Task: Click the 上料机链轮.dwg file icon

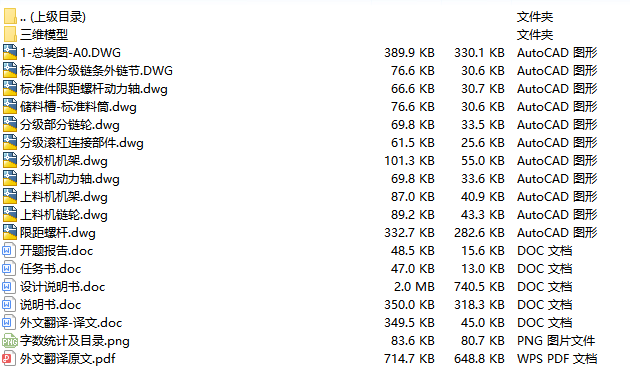Action: 10,215
